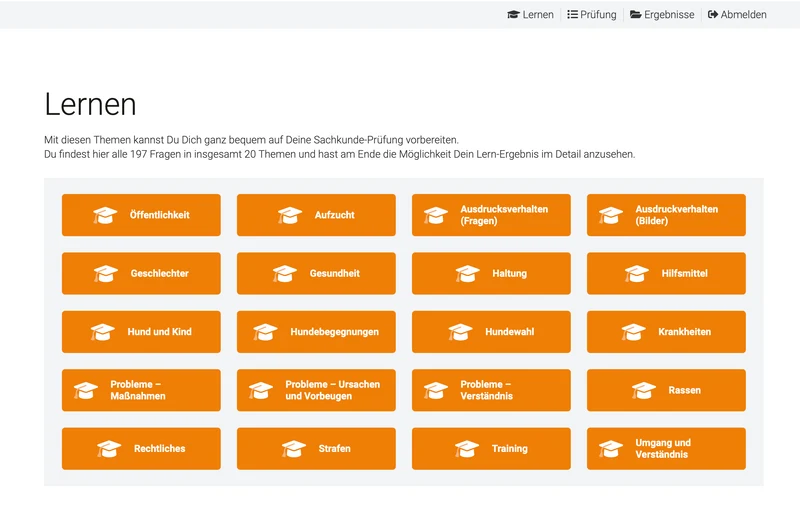
Task: Select the Probleme – Verständnis topic
Action: click(491, 390)
